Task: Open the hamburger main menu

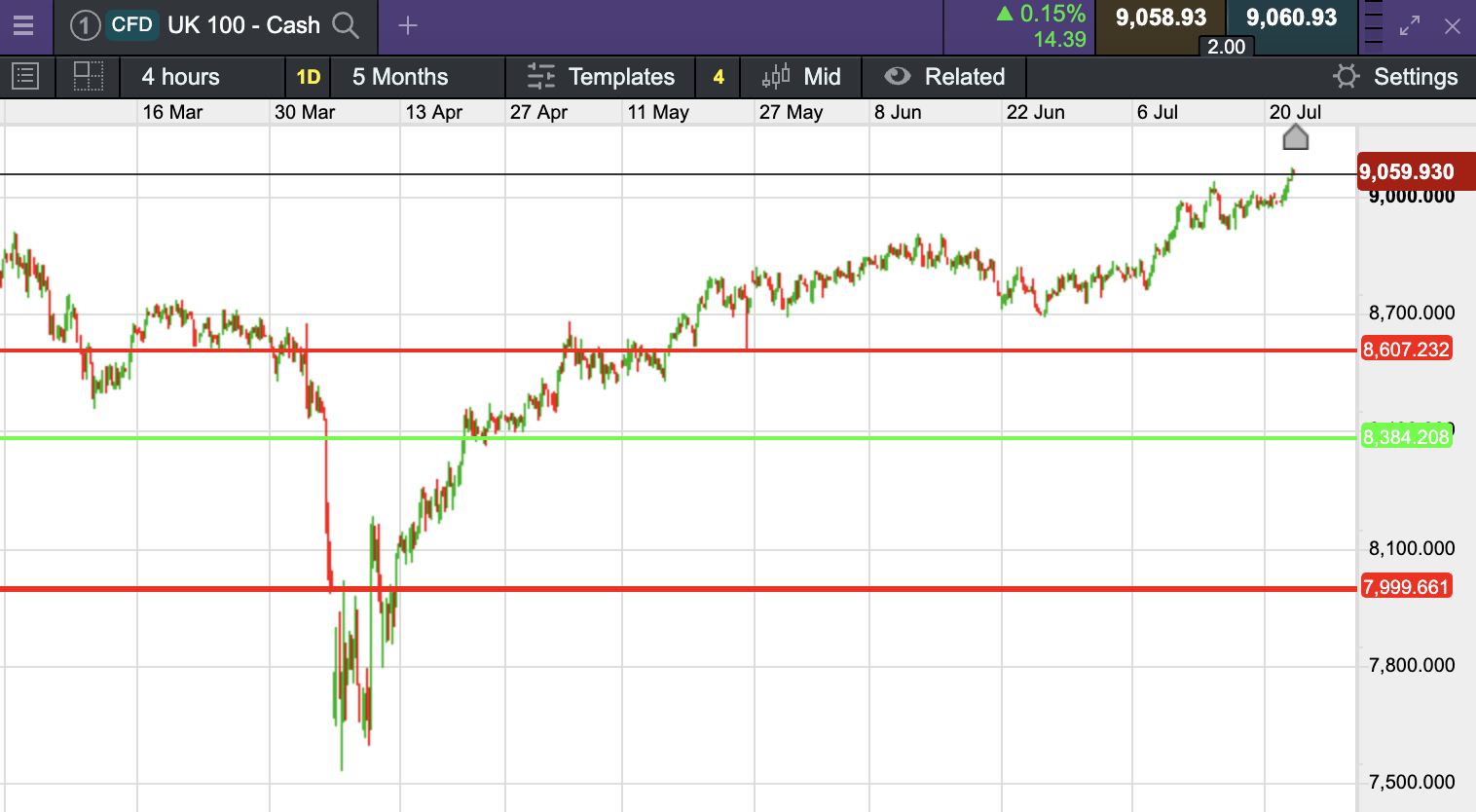Action: [x=22, y=25]
